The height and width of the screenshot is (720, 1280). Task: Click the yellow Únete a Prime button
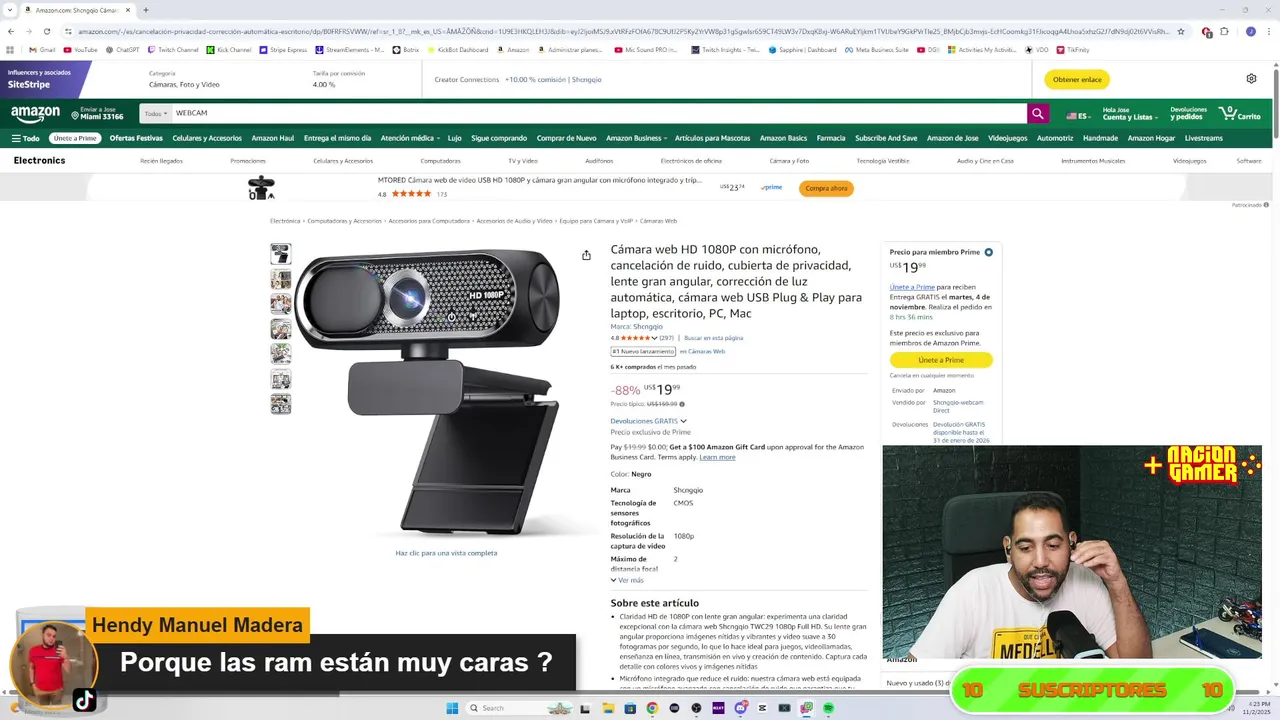point(941,360)
